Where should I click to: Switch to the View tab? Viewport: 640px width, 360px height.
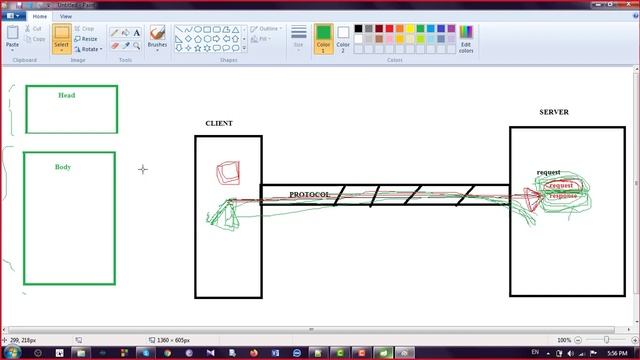click(x=66, y=16)
